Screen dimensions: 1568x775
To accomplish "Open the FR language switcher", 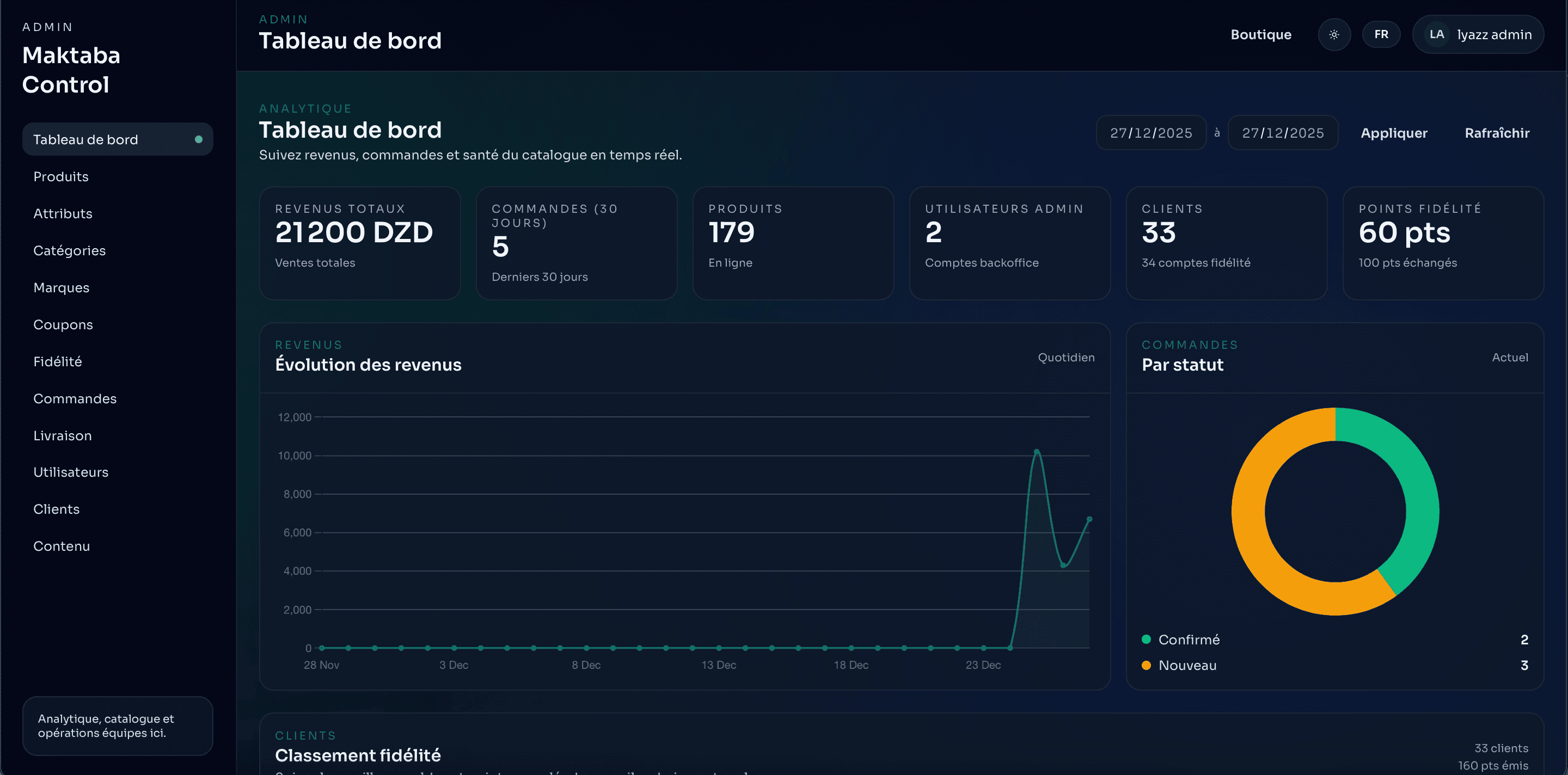I will tap(1381, 34).
